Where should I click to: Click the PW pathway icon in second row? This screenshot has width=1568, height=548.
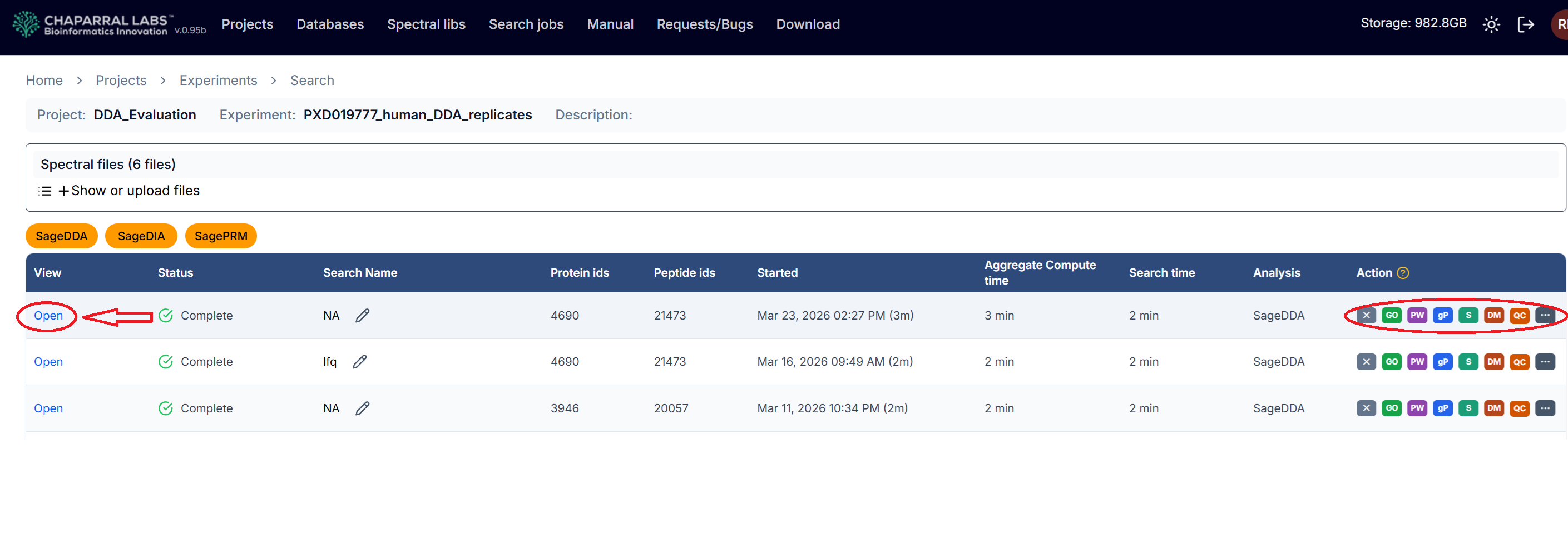tap(1417, 362)
